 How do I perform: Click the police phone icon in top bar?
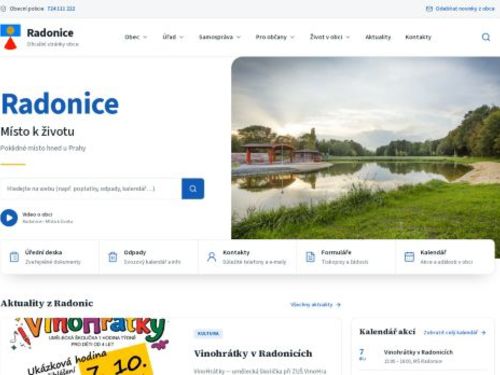point(3,9)
